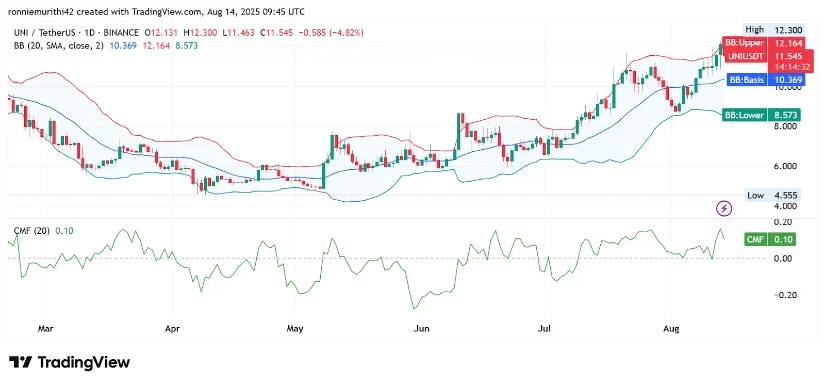825x385 pixels.
Task: Click the Mar label on time axis
Action: 46,329
